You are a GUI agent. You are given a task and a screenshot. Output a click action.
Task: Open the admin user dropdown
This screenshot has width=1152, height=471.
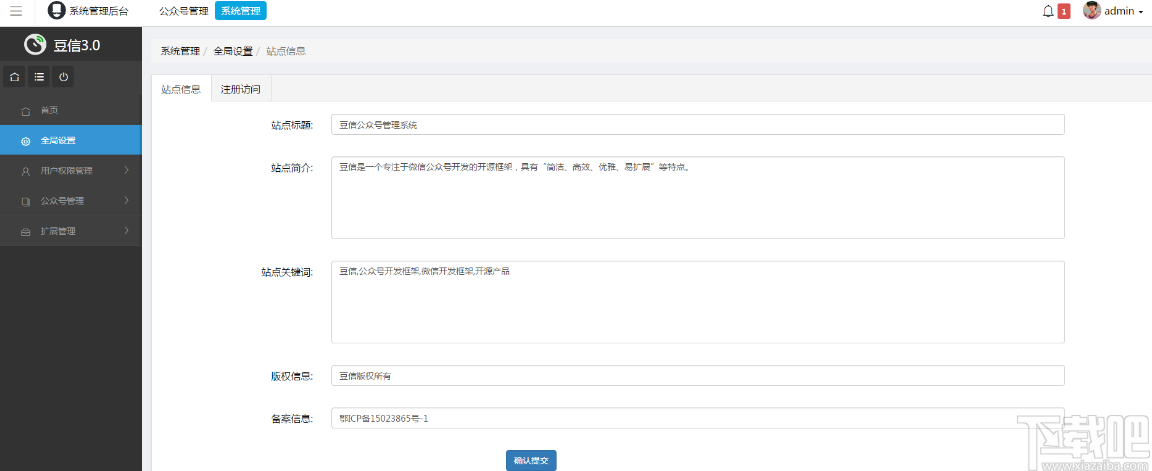pos(1123,11)
